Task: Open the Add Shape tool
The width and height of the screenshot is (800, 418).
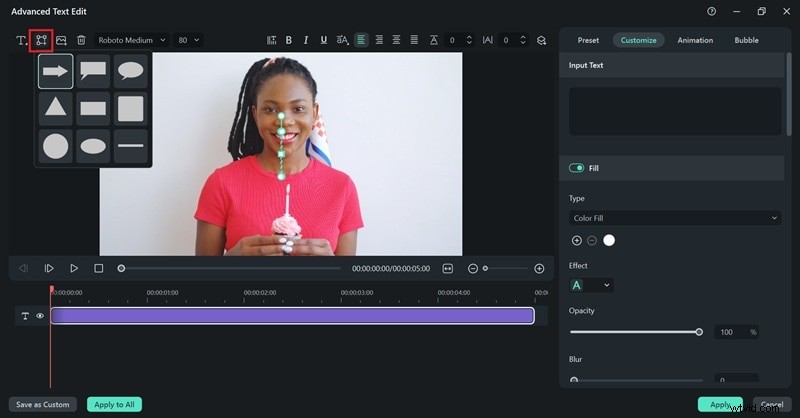Action: click(x=41, y=40)
